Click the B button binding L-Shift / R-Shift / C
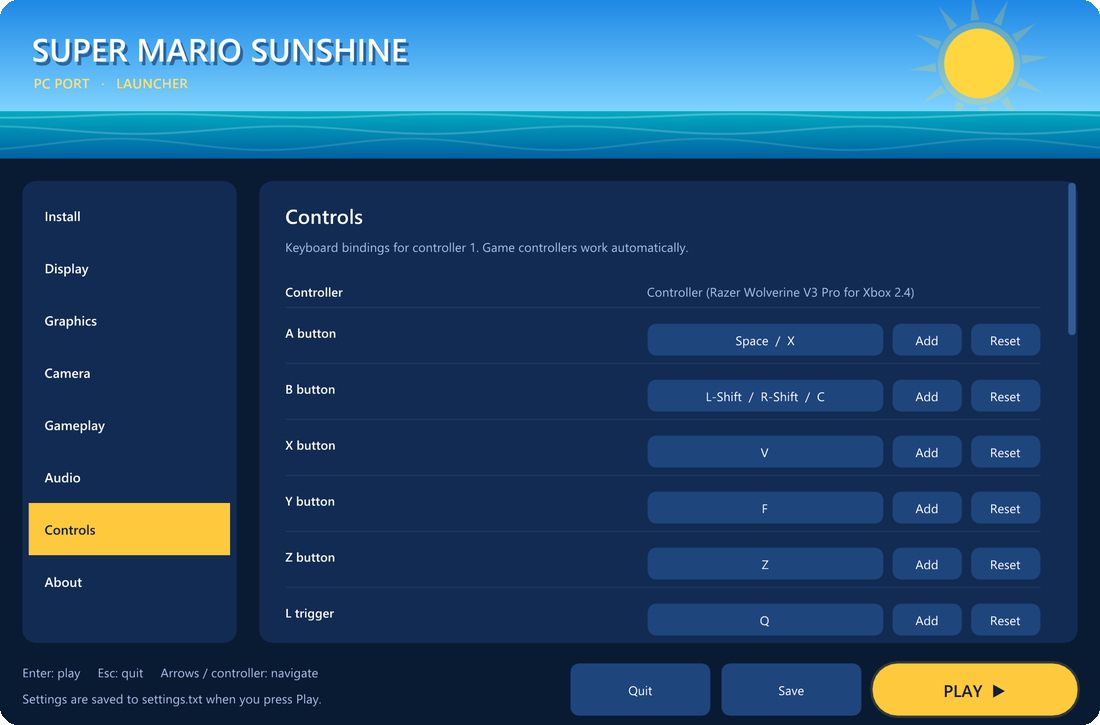1100x725 pixels. pyautogui.click(x=765, y=397)
